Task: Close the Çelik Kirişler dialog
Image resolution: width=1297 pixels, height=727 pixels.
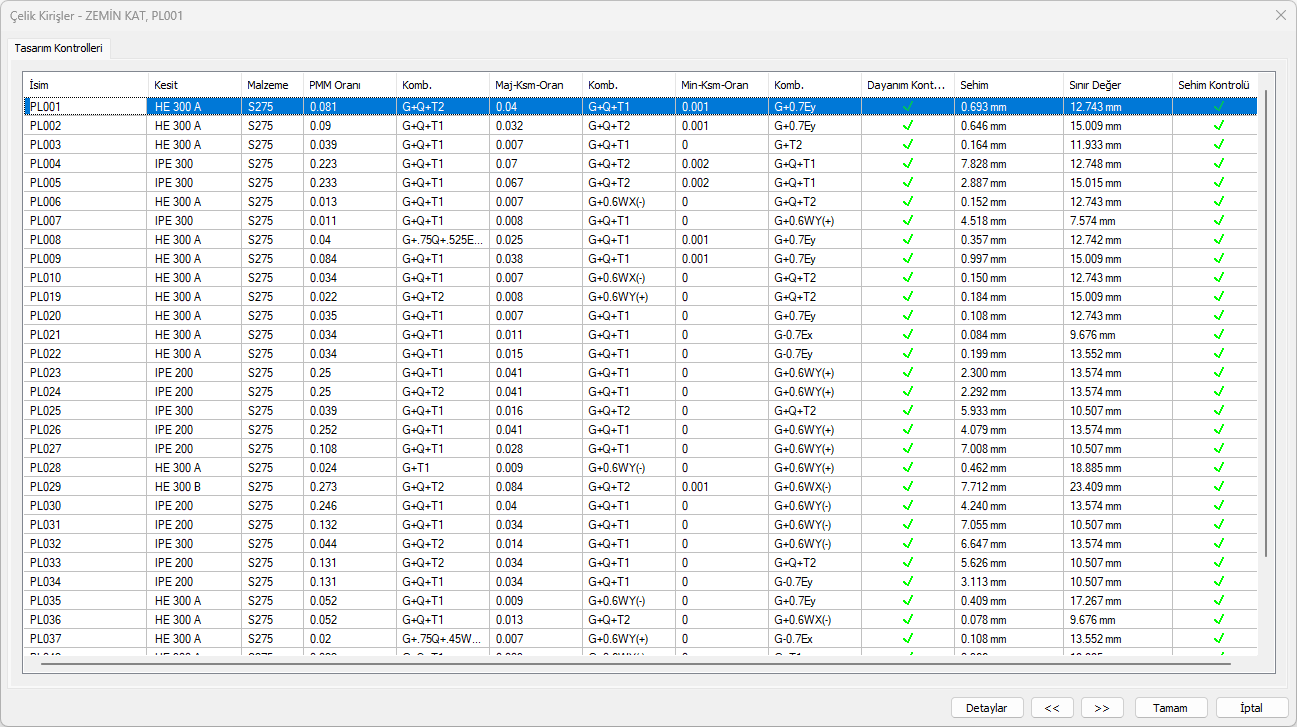Action: point(1280,15)
